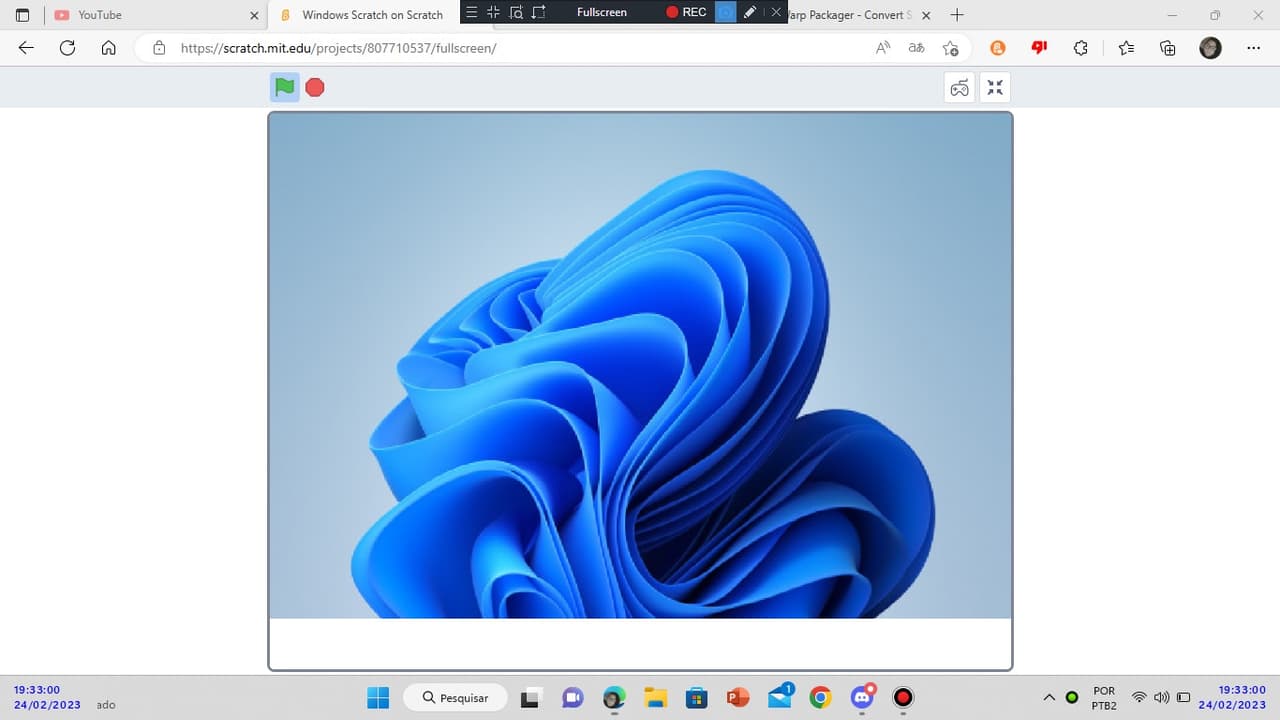The width and height of the screenshot is (1280, 720).
Task: Click the Pesquisar taskbar search box
Action: pyautogui.click(x=456, y=697)
